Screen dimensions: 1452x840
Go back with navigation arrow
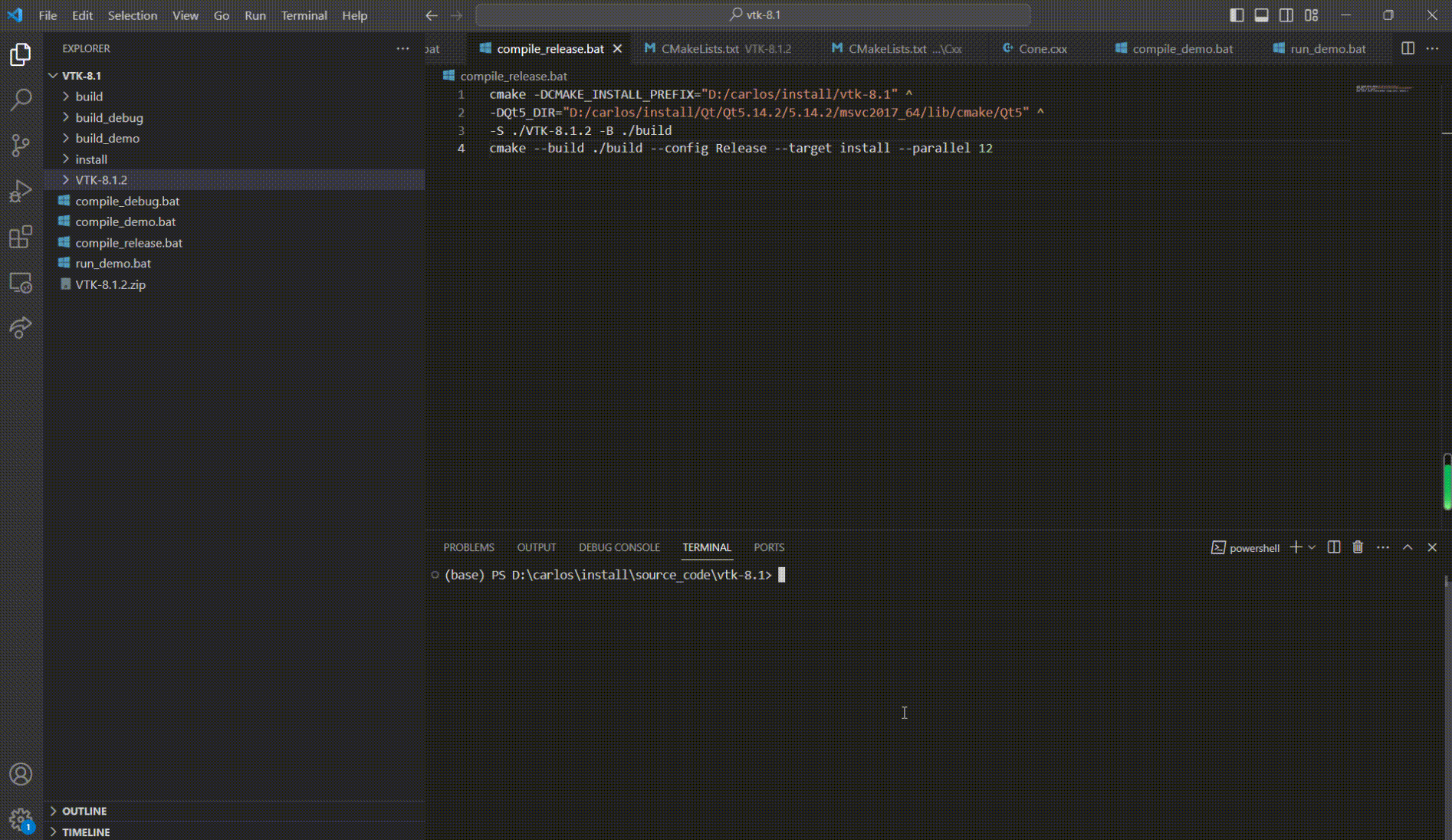(432, 15)
